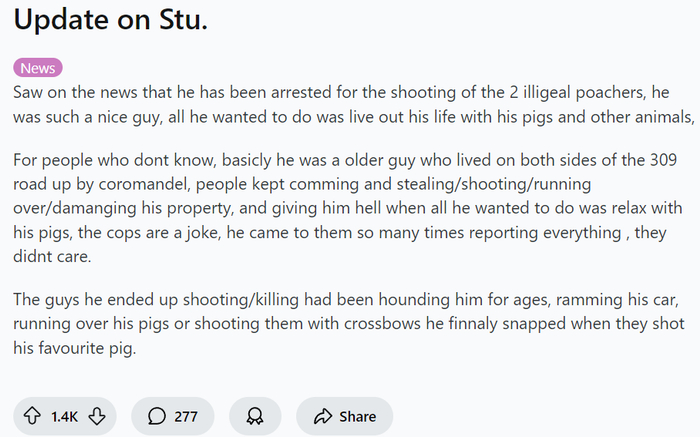Upvote the Update on Stu post

33,416
